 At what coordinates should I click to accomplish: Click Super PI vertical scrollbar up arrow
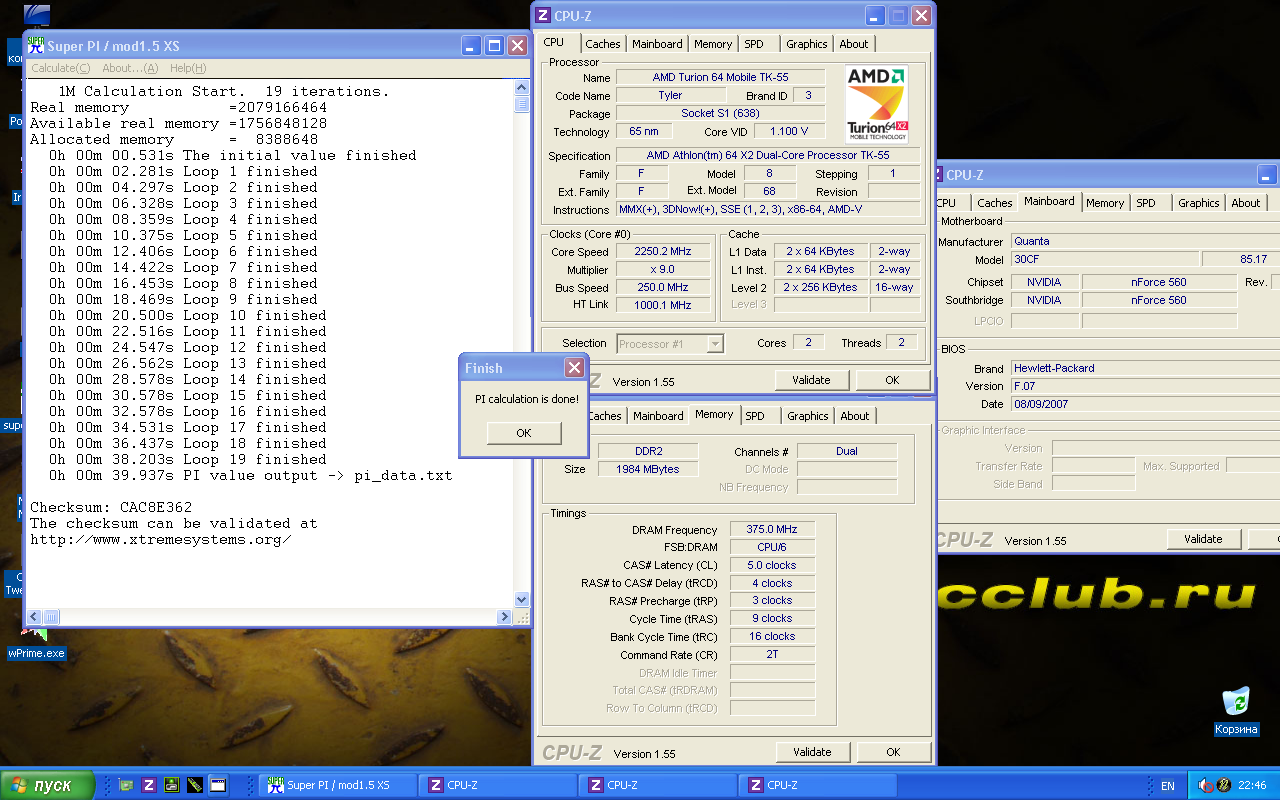[521, 88]
